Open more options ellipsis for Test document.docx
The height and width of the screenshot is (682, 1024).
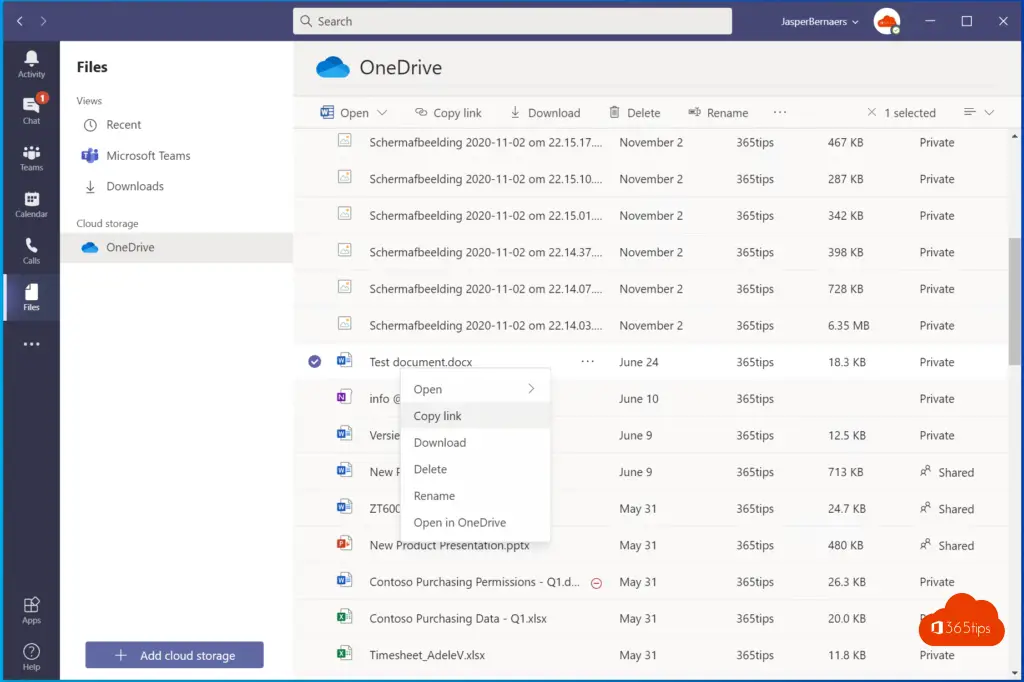tap(588, 361)
